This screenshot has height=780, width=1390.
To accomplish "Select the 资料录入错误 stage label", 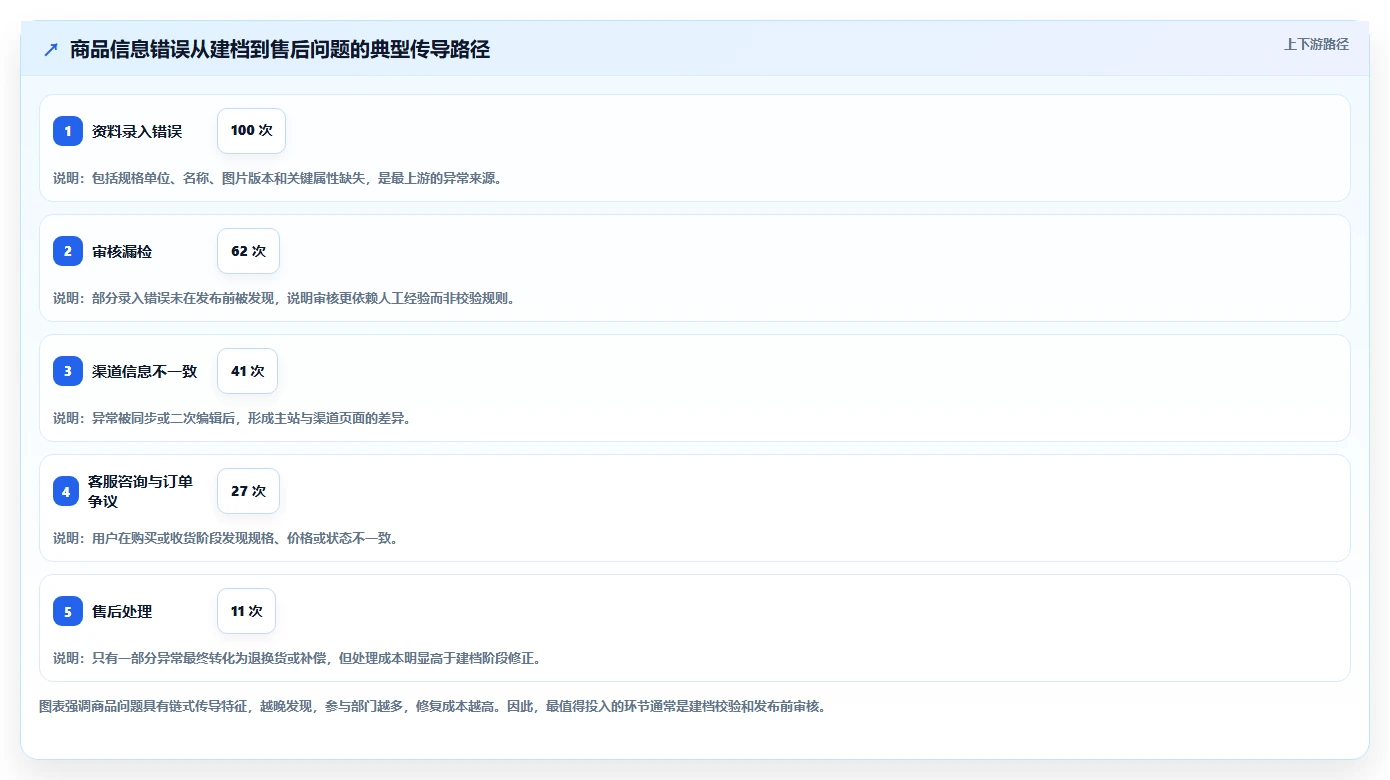I will pyautogui.click(x=137, y=131).
